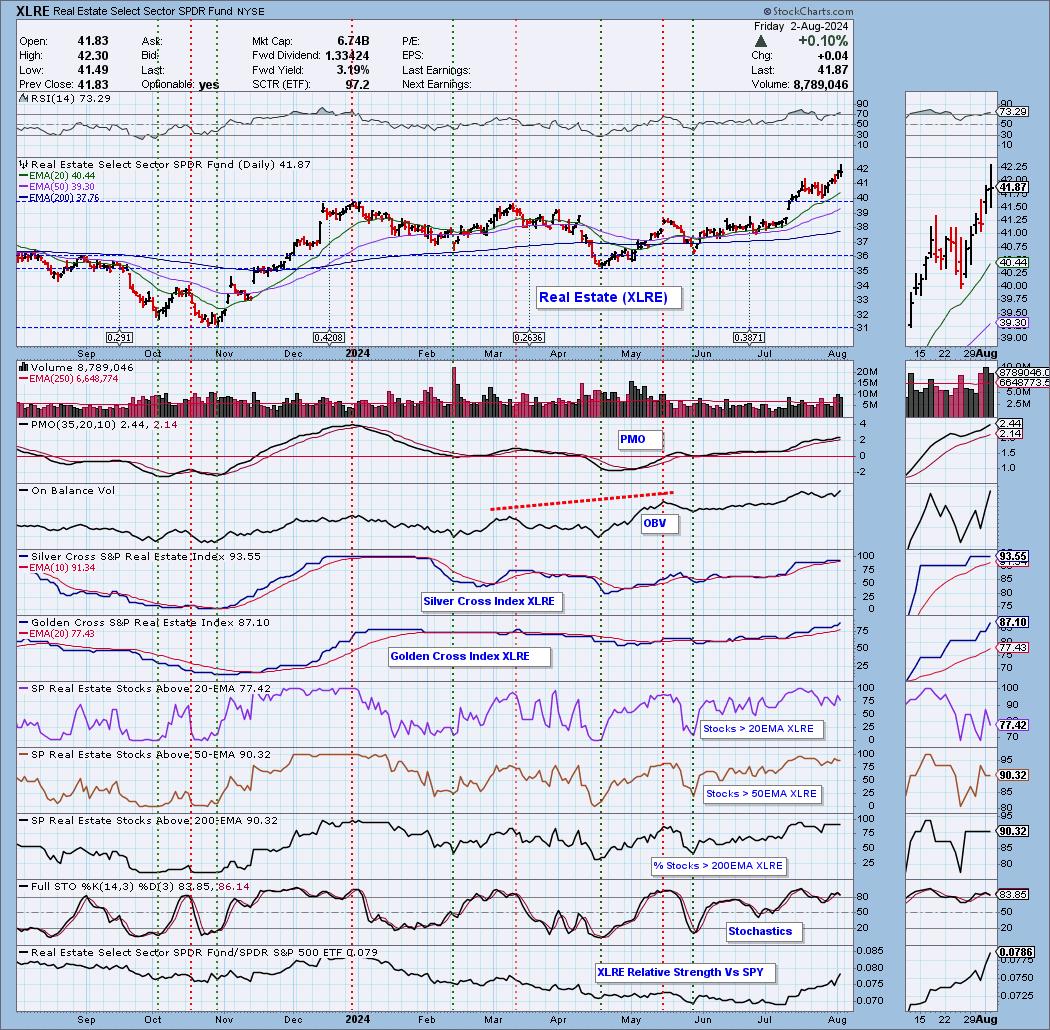Click the Silver Cross Index XLRE annotation

point(492,601)
